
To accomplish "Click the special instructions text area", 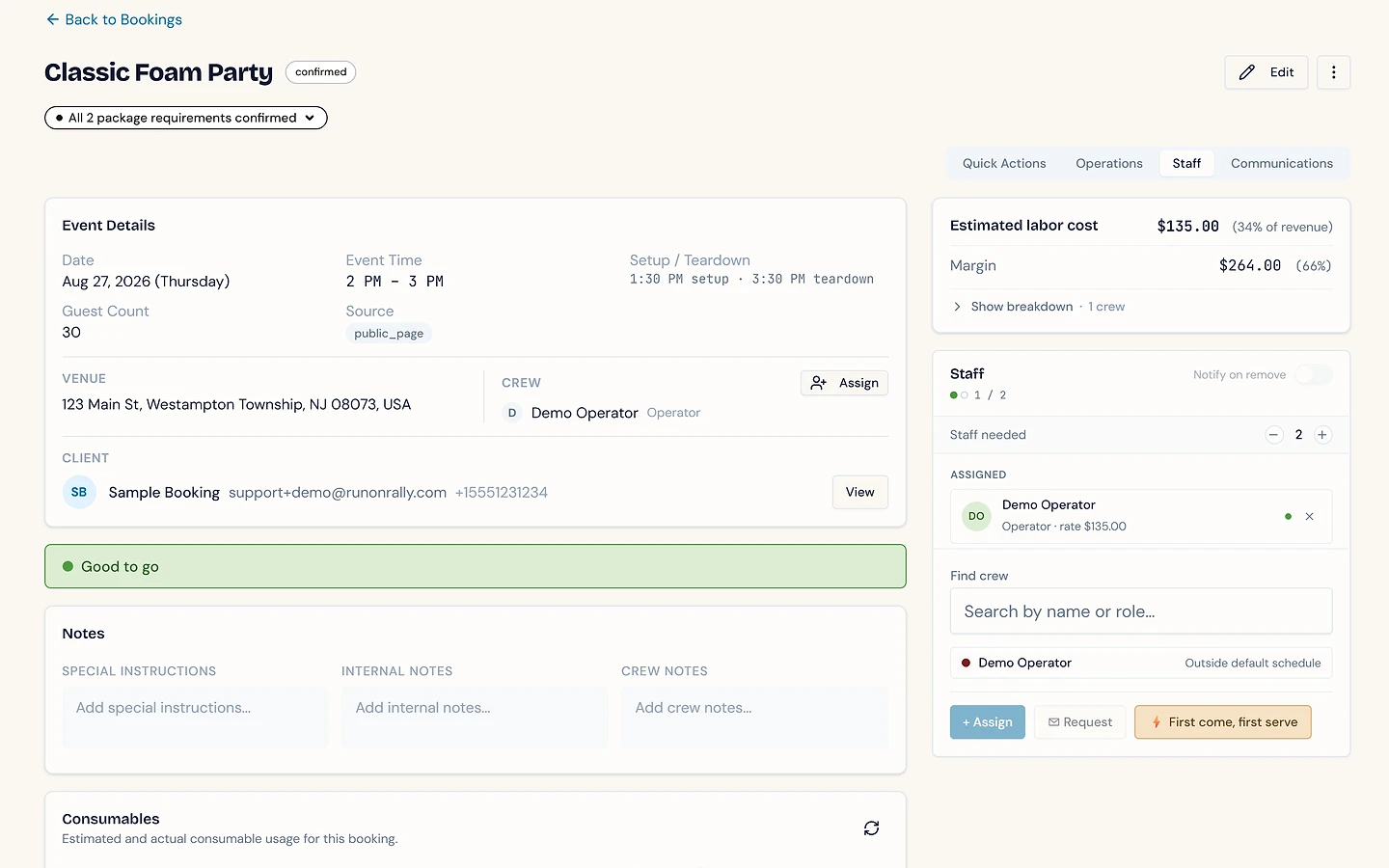I will [196, 718].
